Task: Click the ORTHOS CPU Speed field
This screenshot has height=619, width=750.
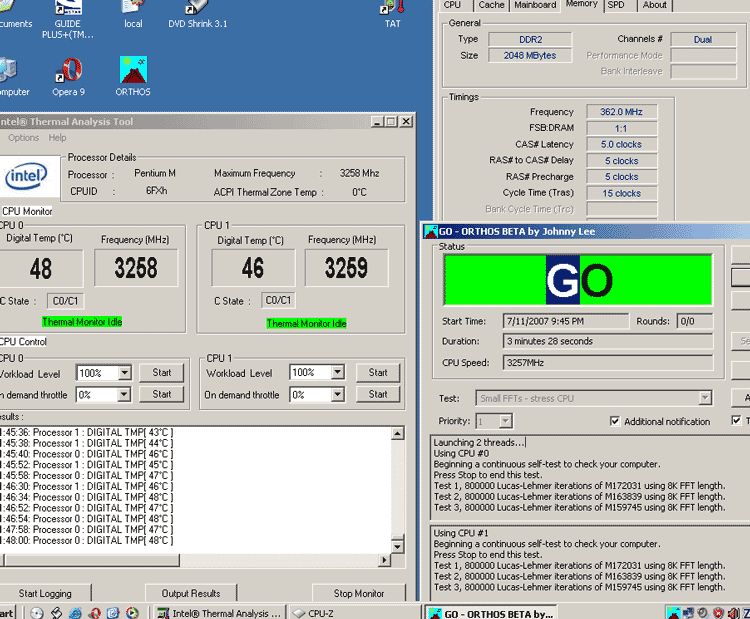Action: (x=607, y=363)
